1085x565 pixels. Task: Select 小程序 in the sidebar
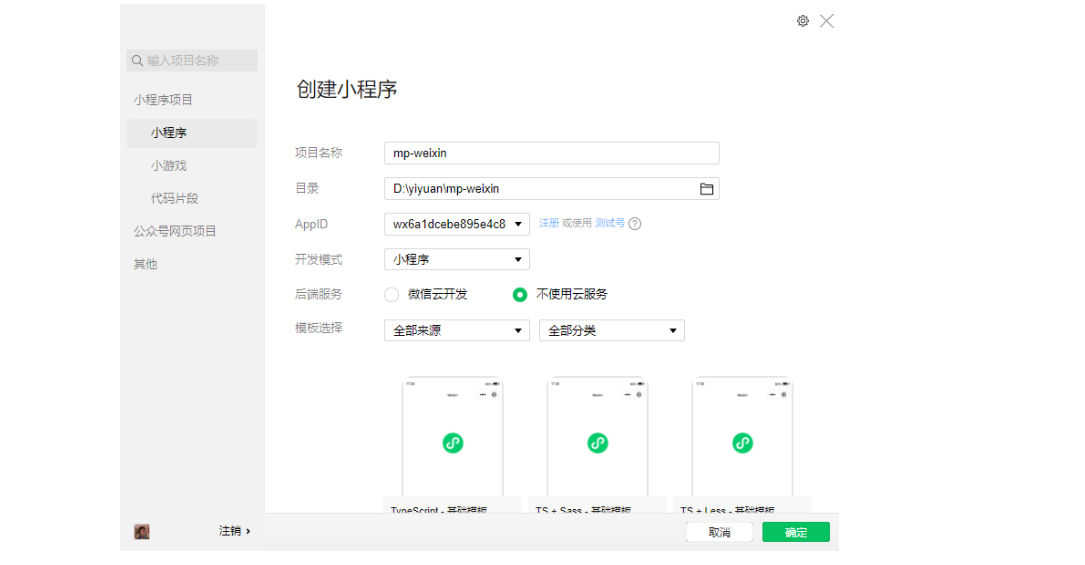tap(192, 133)
